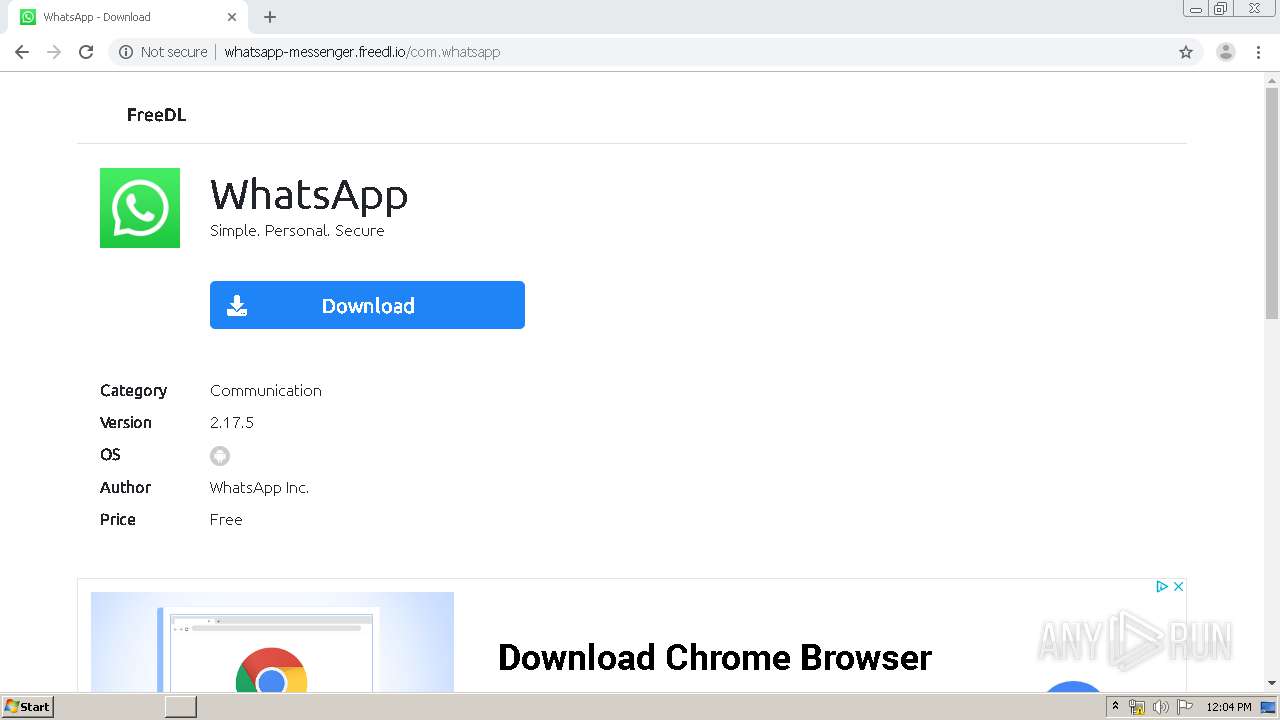This screenshot has width=1280, height=720.
Task: Go back using the browser back arrow
Action: [x=22, y=52]
